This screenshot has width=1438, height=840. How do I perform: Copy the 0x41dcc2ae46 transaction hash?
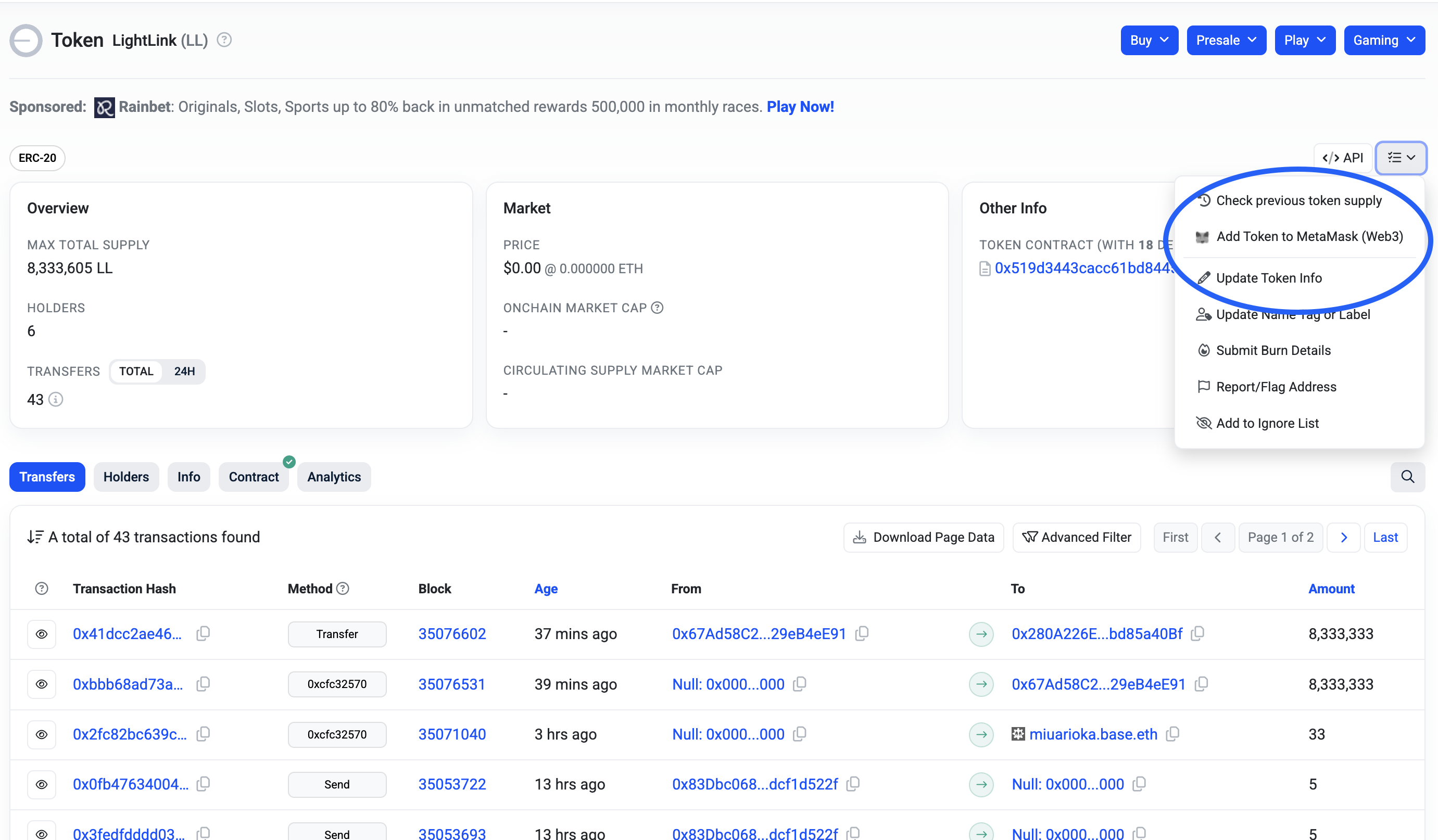(203, 633)
